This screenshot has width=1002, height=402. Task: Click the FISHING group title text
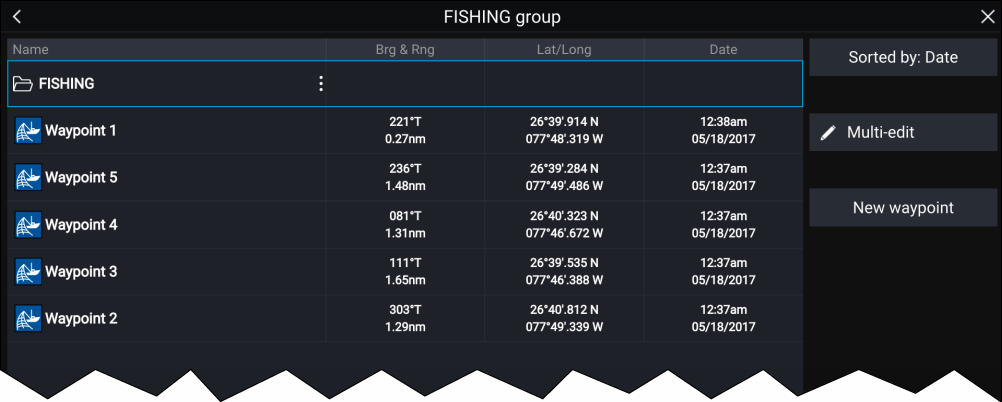coord(502,17)
